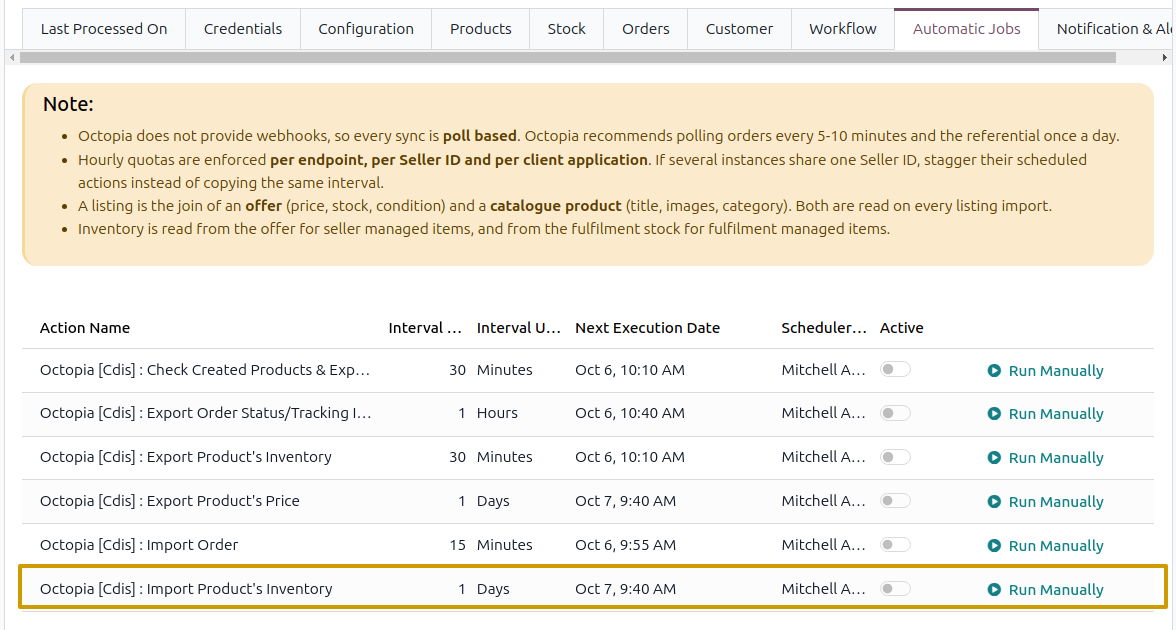Open 'Octopia [Cdis] : Import Order' row
The width and height of the screenshot is (1176, 630).
tap(588, 545)
